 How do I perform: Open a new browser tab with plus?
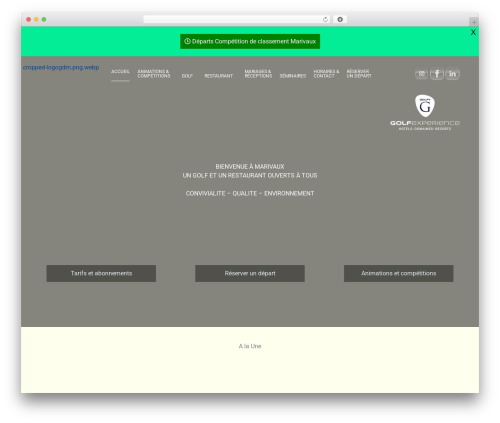pos(474,22)
